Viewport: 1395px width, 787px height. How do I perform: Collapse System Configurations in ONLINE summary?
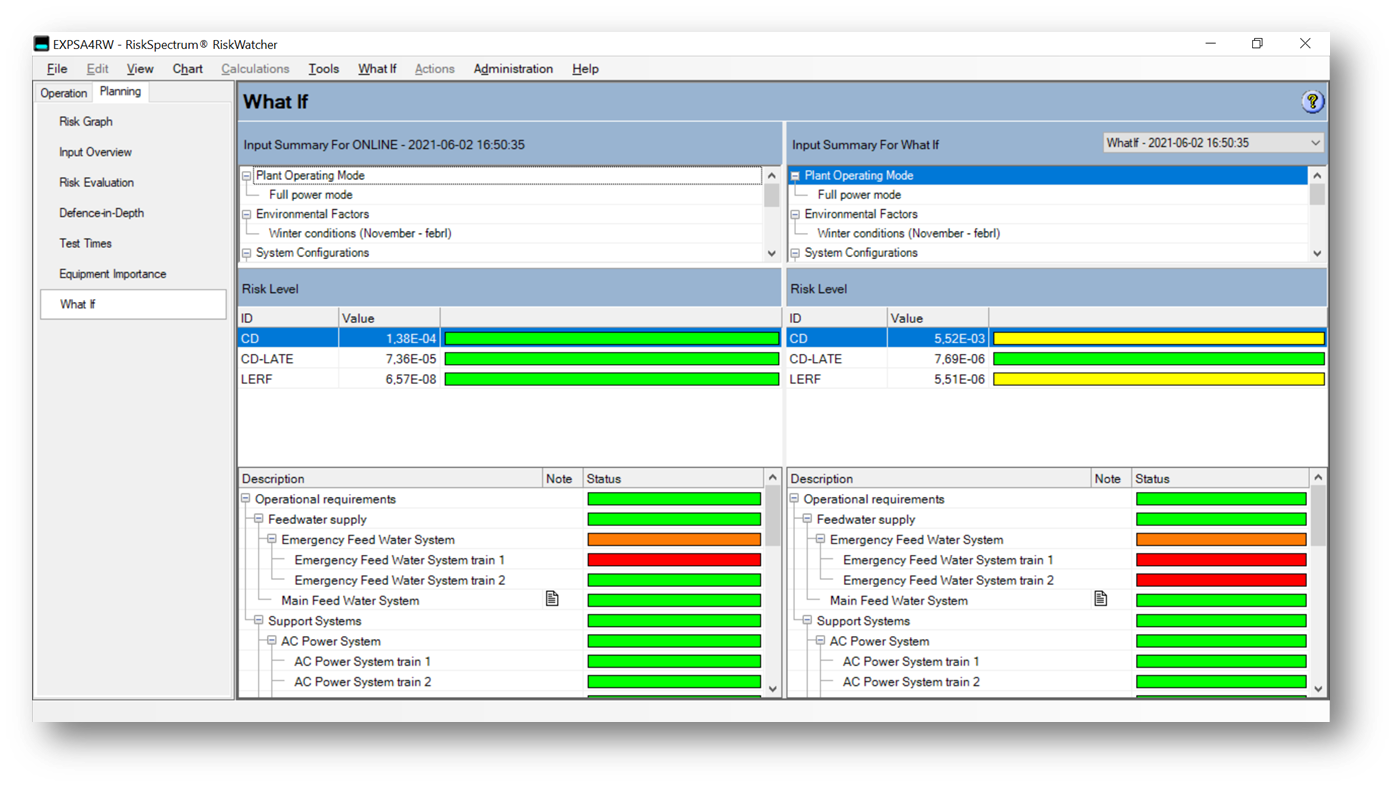pyautogui.click(x=246, y=254)
